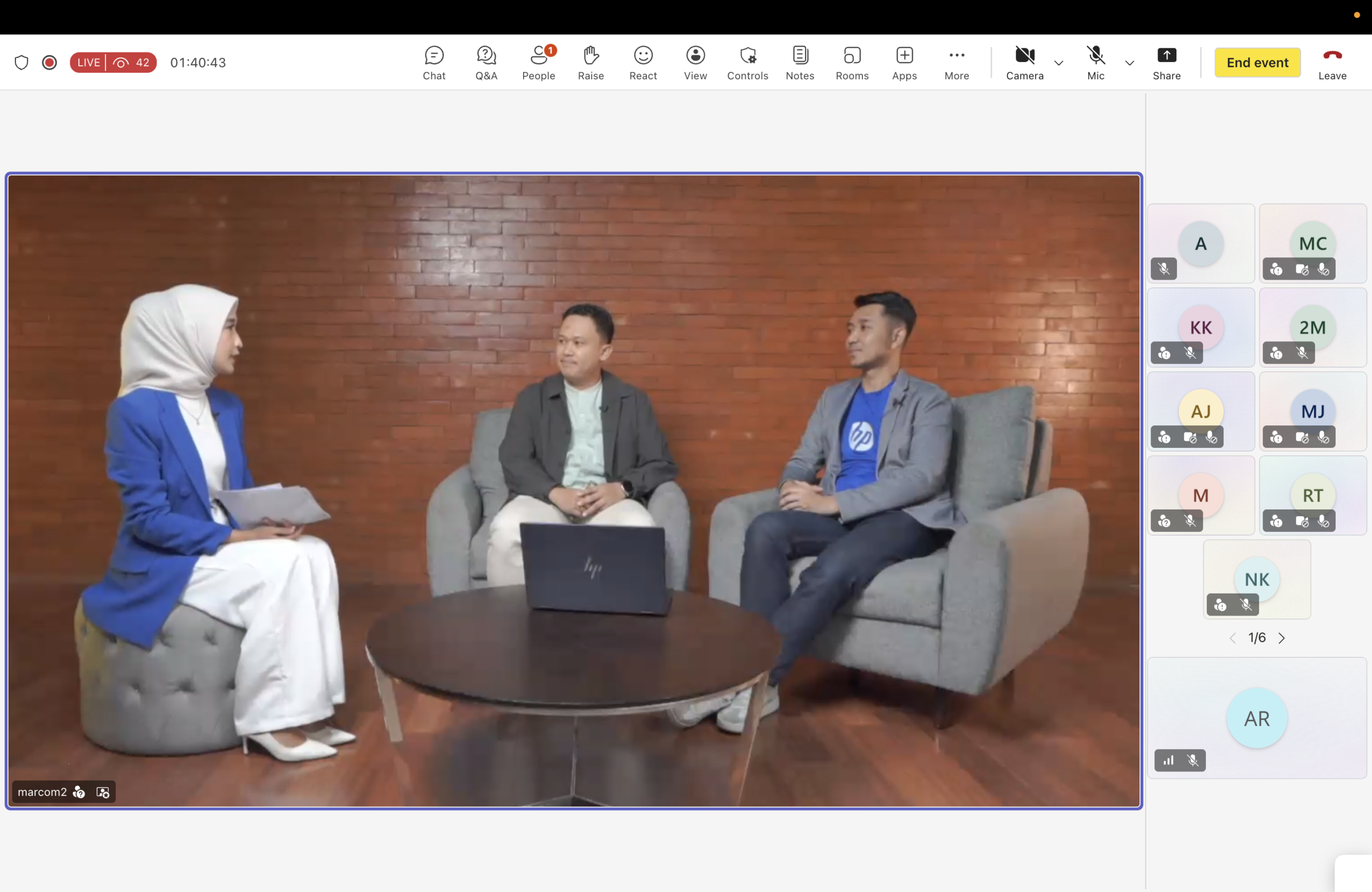
Task: Unmute the Mic
Action: point(1095,62)
